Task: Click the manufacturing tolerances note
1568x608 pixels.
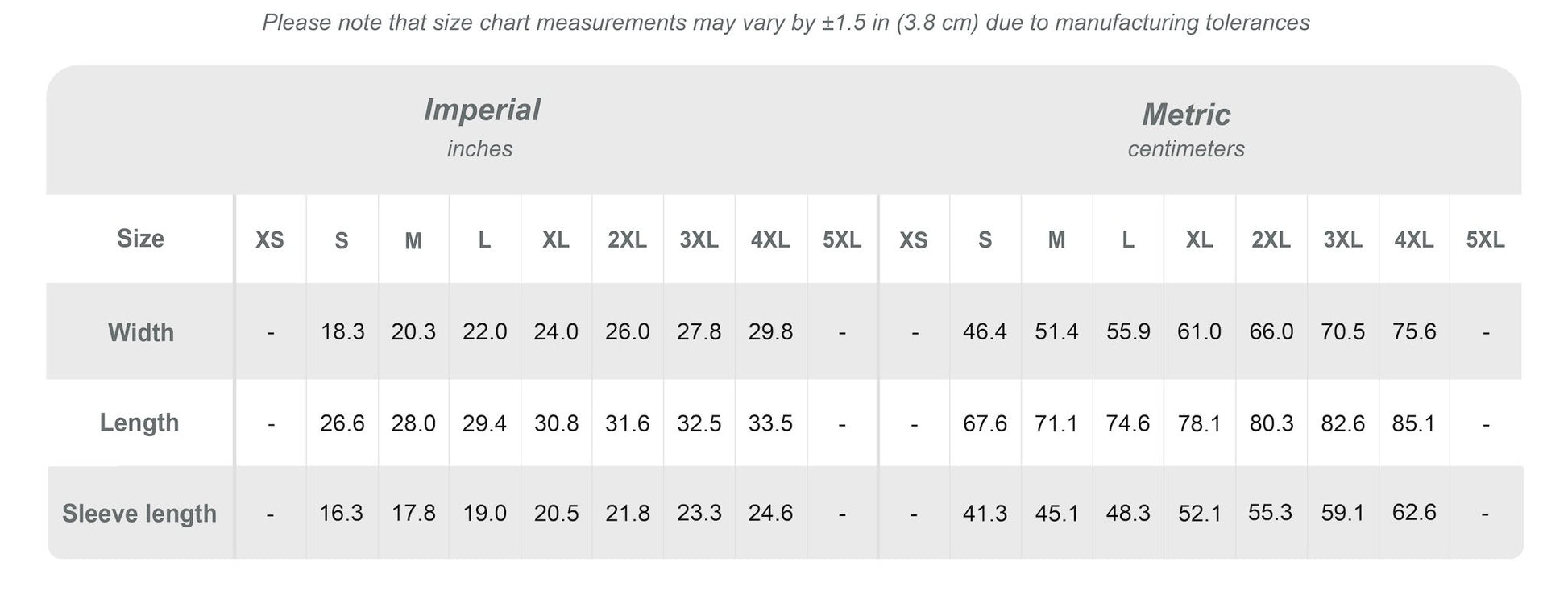Action: point(786,23)
